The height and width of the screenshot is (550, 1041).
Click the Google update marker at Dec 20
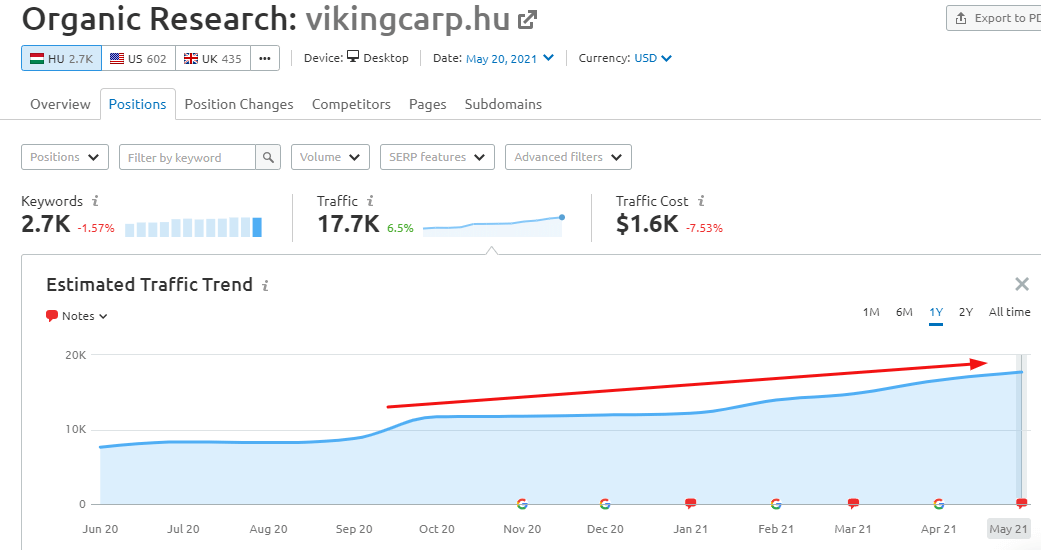(x=605, y=504)
